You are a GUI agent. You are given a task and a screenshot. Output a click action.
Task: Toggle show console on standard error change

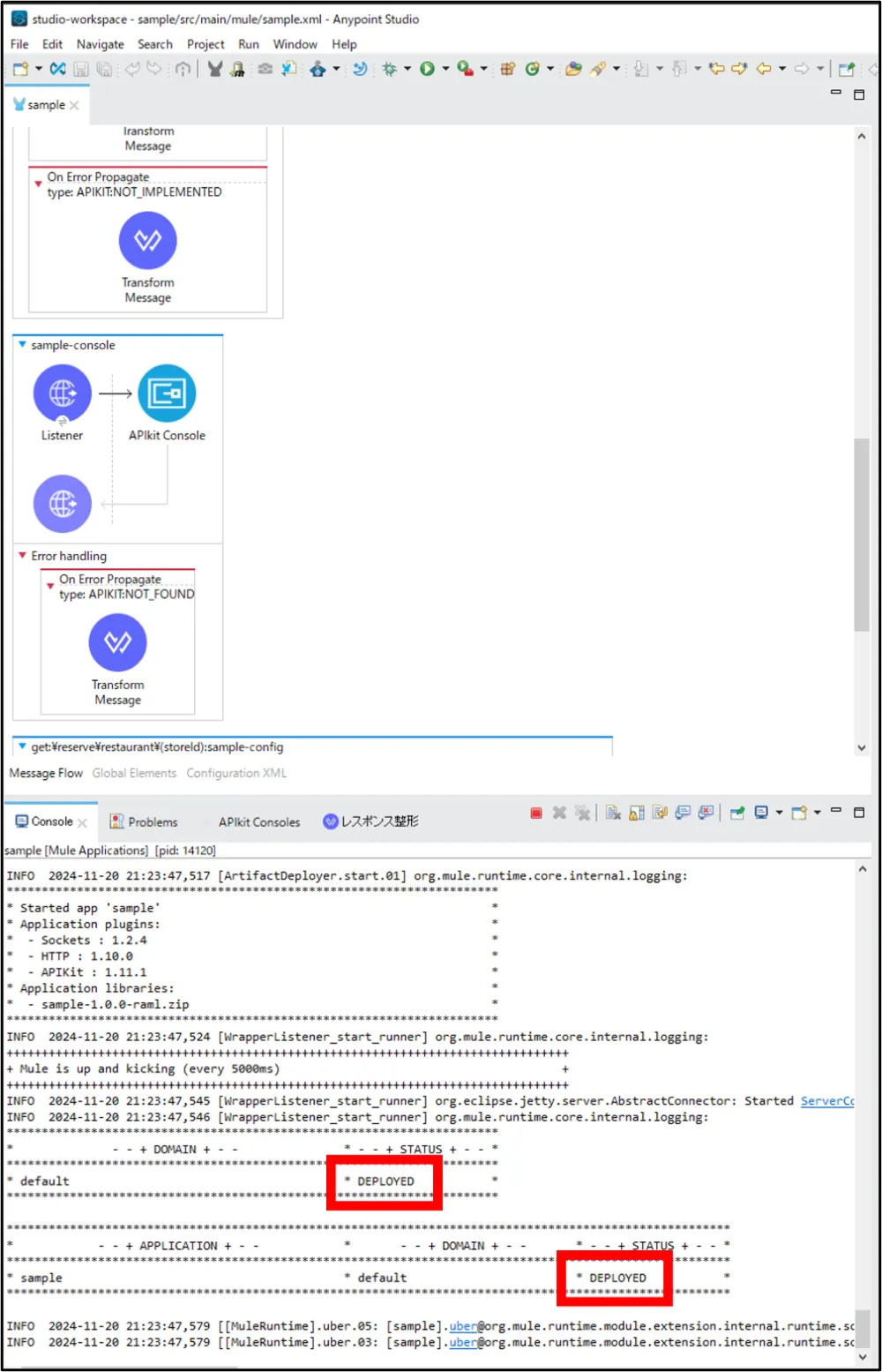pyautogui.click(x=706, y=813)
